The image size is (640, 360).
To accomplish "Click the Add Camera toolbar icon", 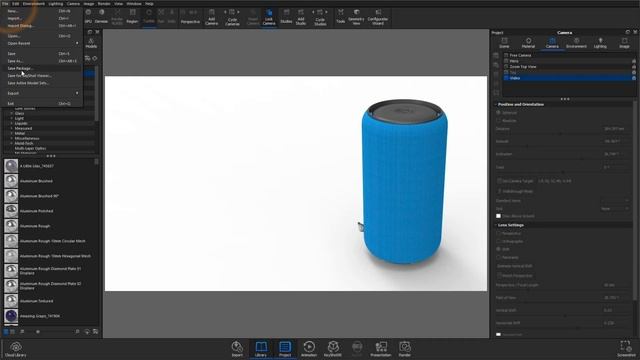I will 211,17.
